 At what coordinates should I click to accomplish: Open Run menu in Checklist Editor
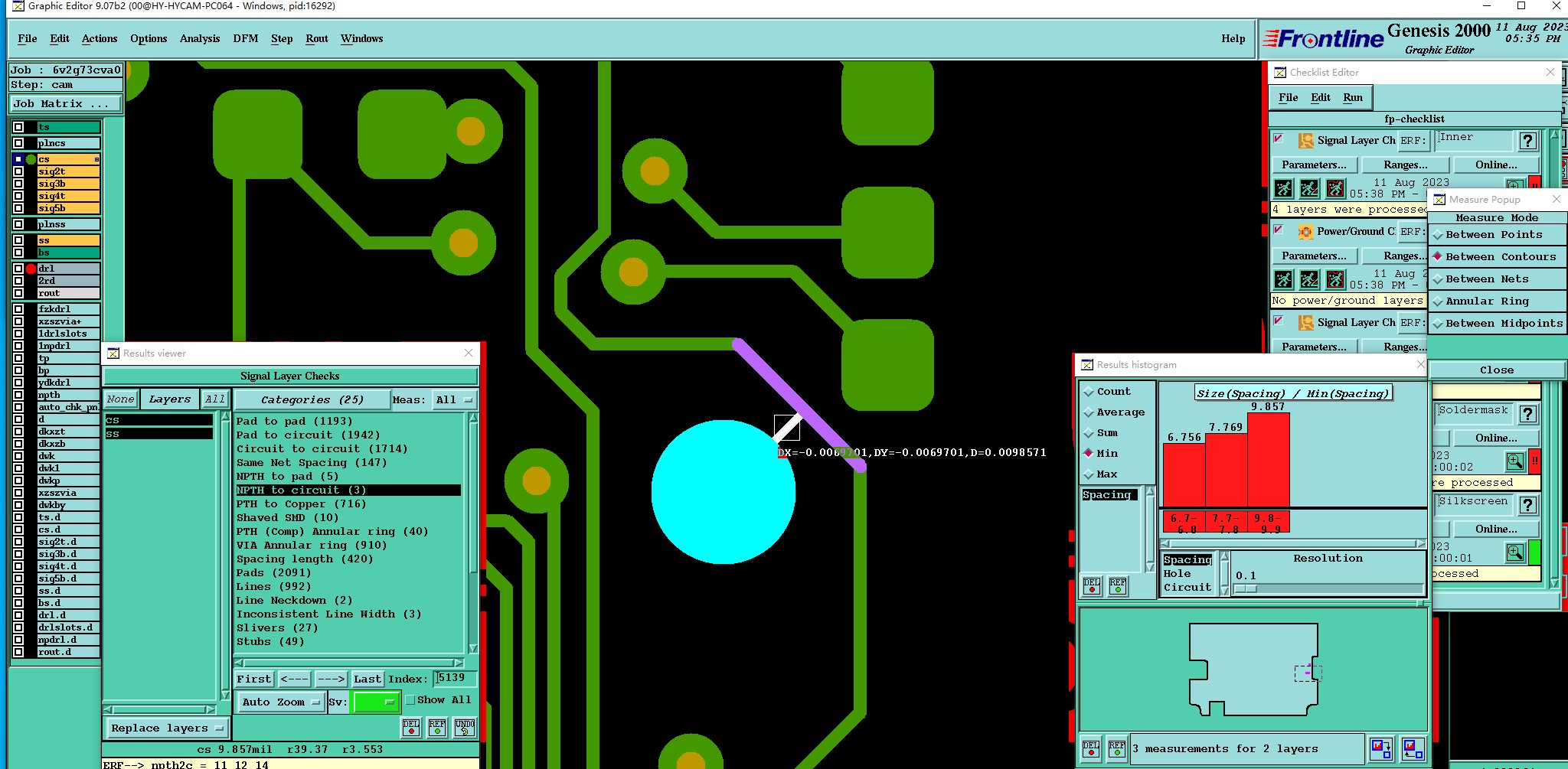[x=1353, y=98]
